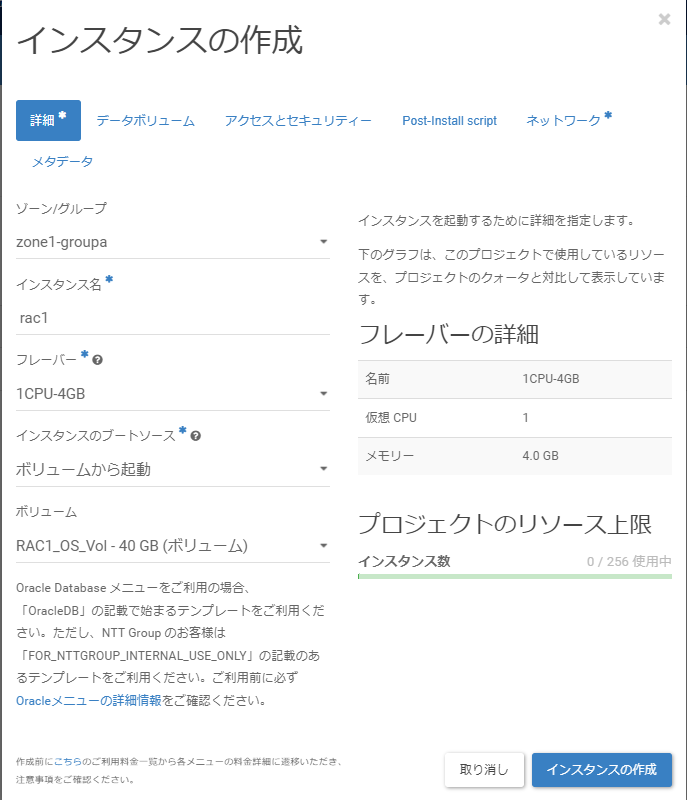Close the インスタンスの作成 dialog
This screenshot has height=800, width=687.
[x=664, y=19]
